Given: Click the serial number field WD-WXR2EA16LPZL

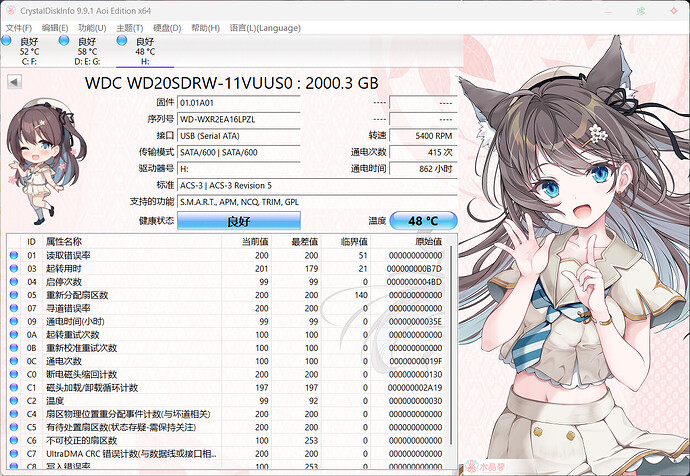Looking at the screenshot, I should 239,119.
